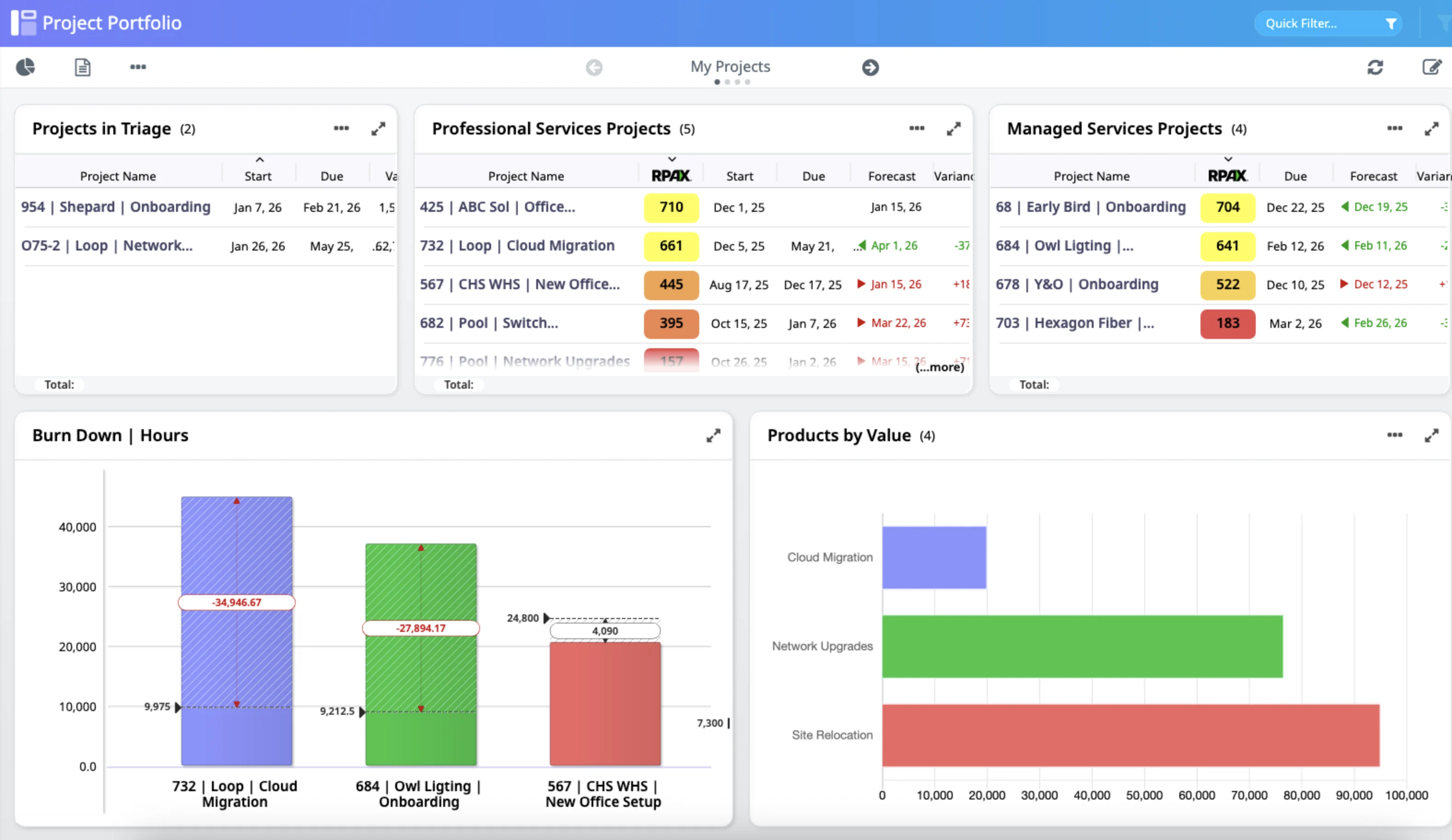This screenshot has width=1452, height=840.
Task: Expand Professional Services Projects widget
Action: point(954,128)
